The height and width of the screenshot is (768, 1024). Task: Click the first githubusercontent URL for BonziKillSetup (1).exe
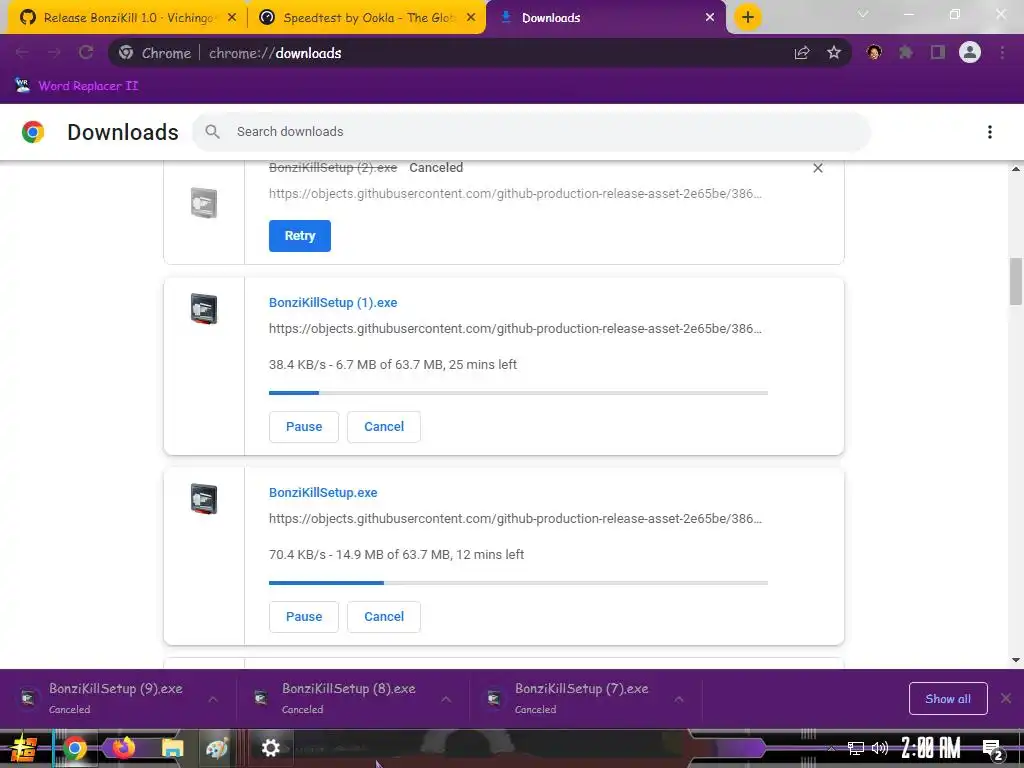pos(515,328)
